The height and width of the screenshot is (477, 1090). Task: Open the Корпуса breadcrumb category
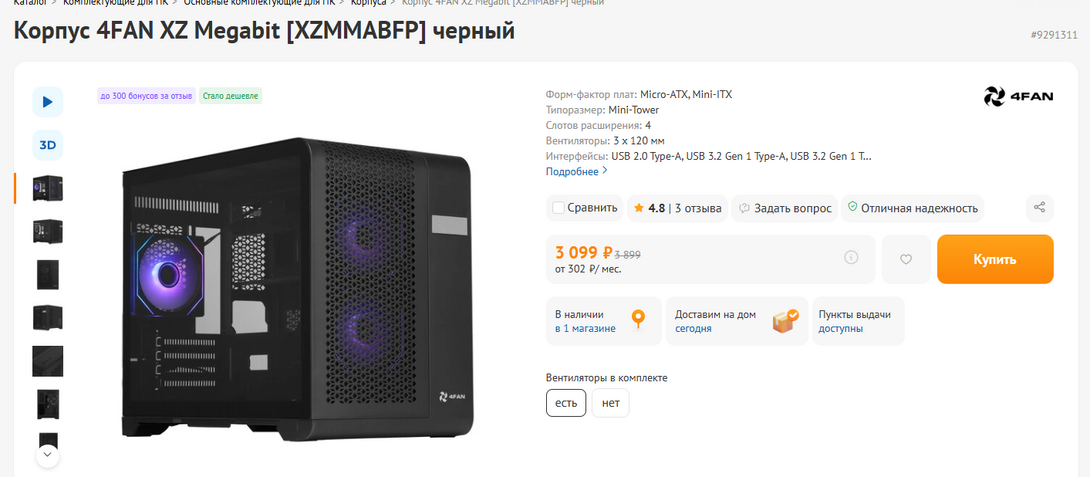pyautogui.click(x=368, y=3)
